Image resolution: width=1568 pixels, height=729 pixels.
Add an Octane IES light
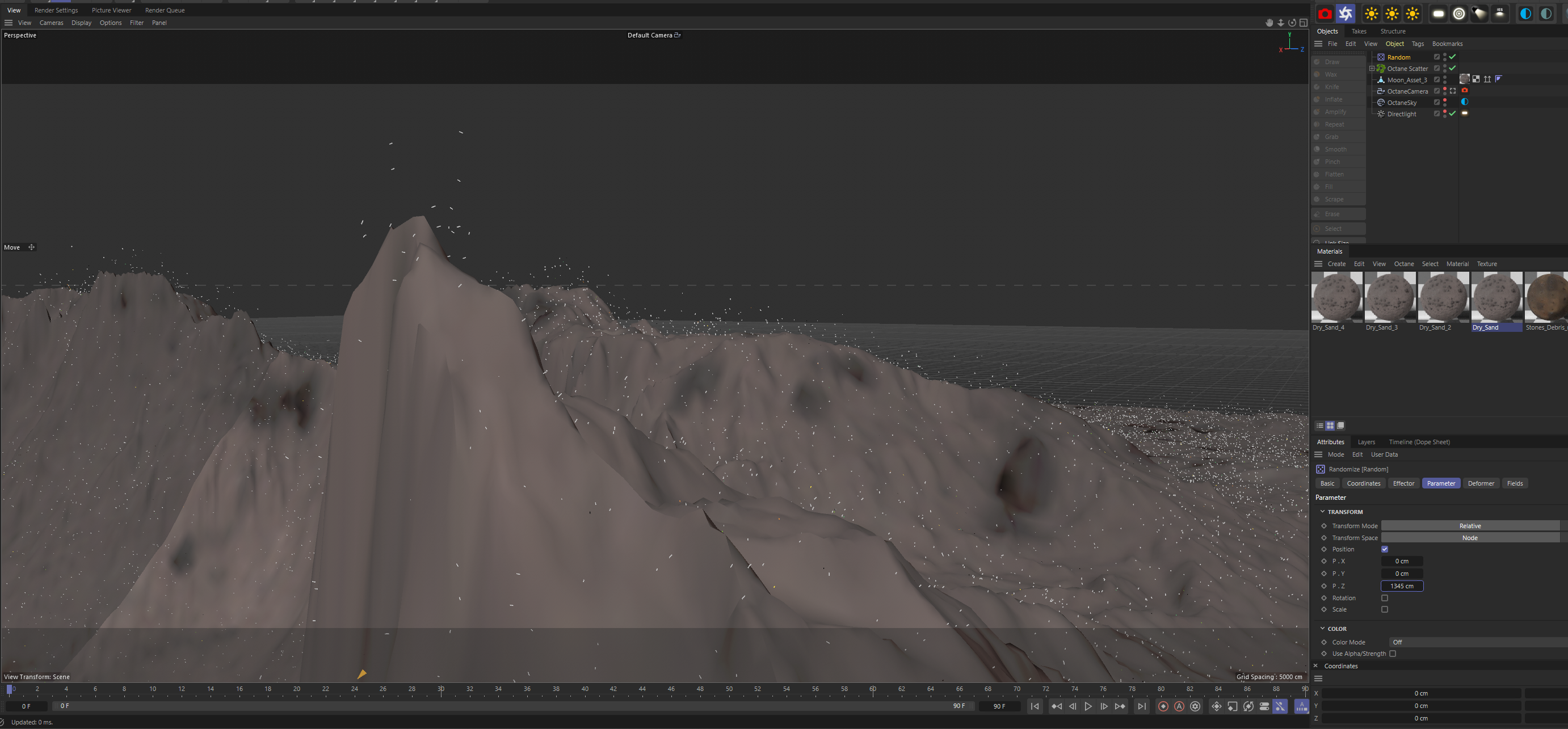pos(1500,14)
